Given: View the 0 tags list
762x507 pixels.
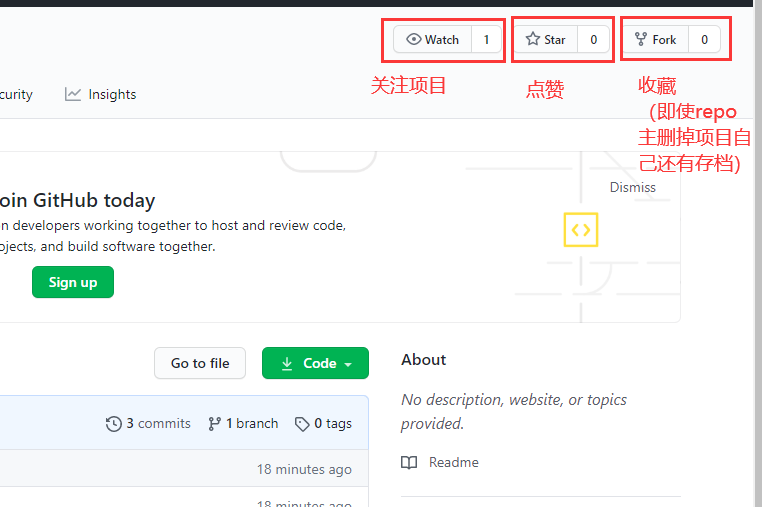Looking at the screenshot, I should (323, 424).
